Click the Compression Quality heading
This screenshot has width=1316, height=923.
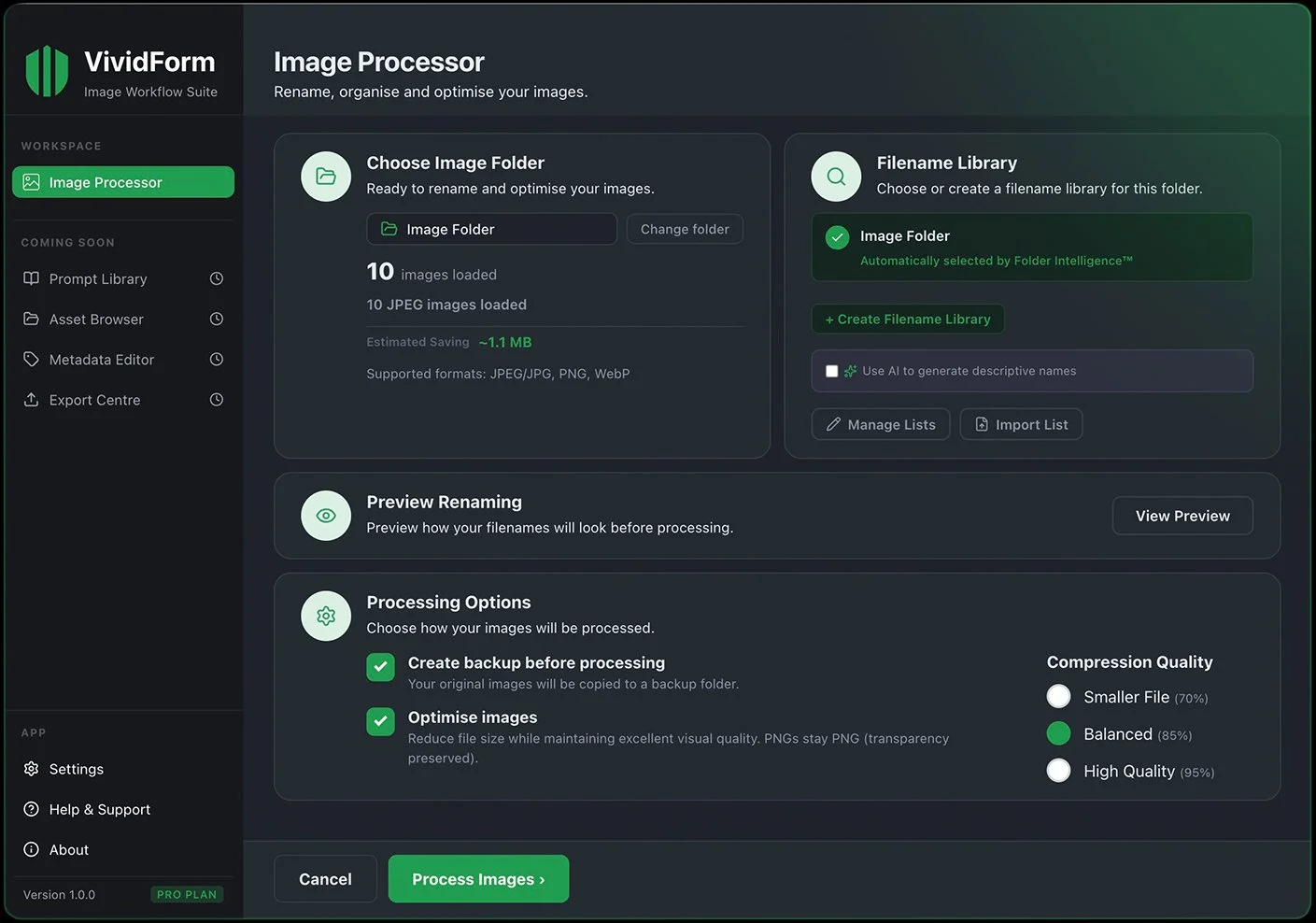(x=1129, y=662)
